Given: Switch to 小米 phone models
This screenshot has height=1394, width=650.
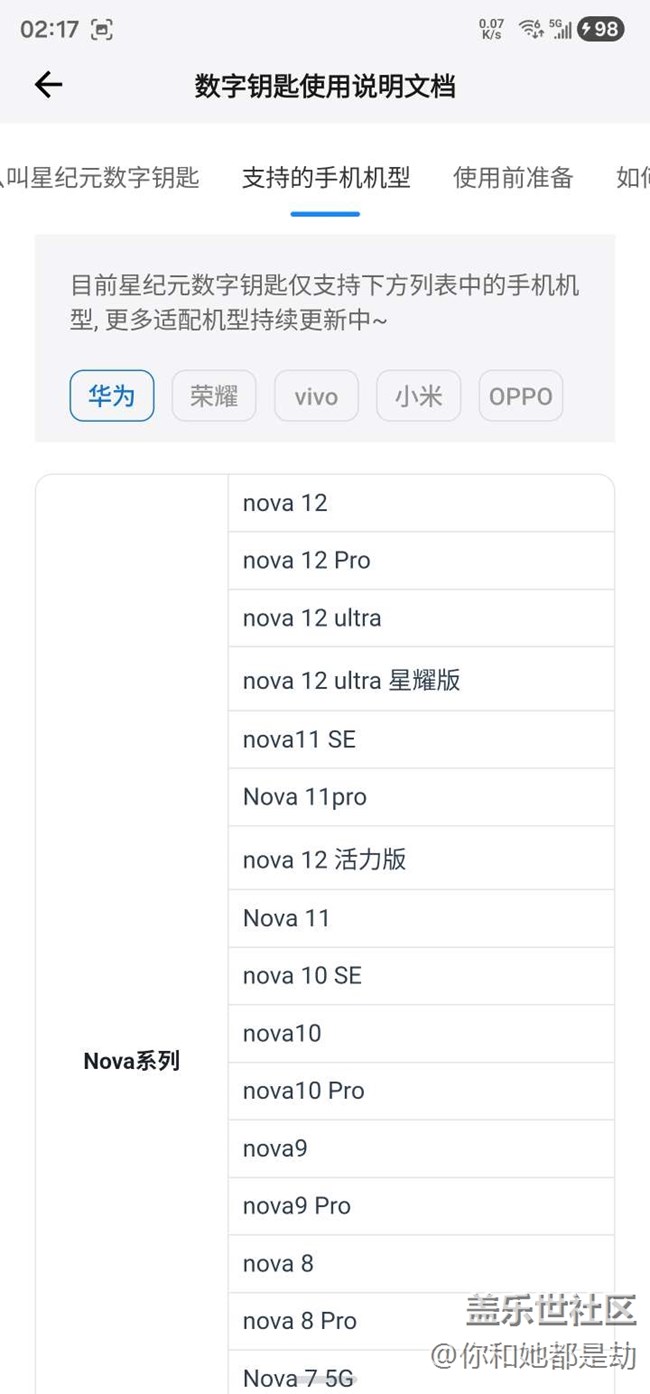Looking at the screenshot, I should [x=418, y=396].
